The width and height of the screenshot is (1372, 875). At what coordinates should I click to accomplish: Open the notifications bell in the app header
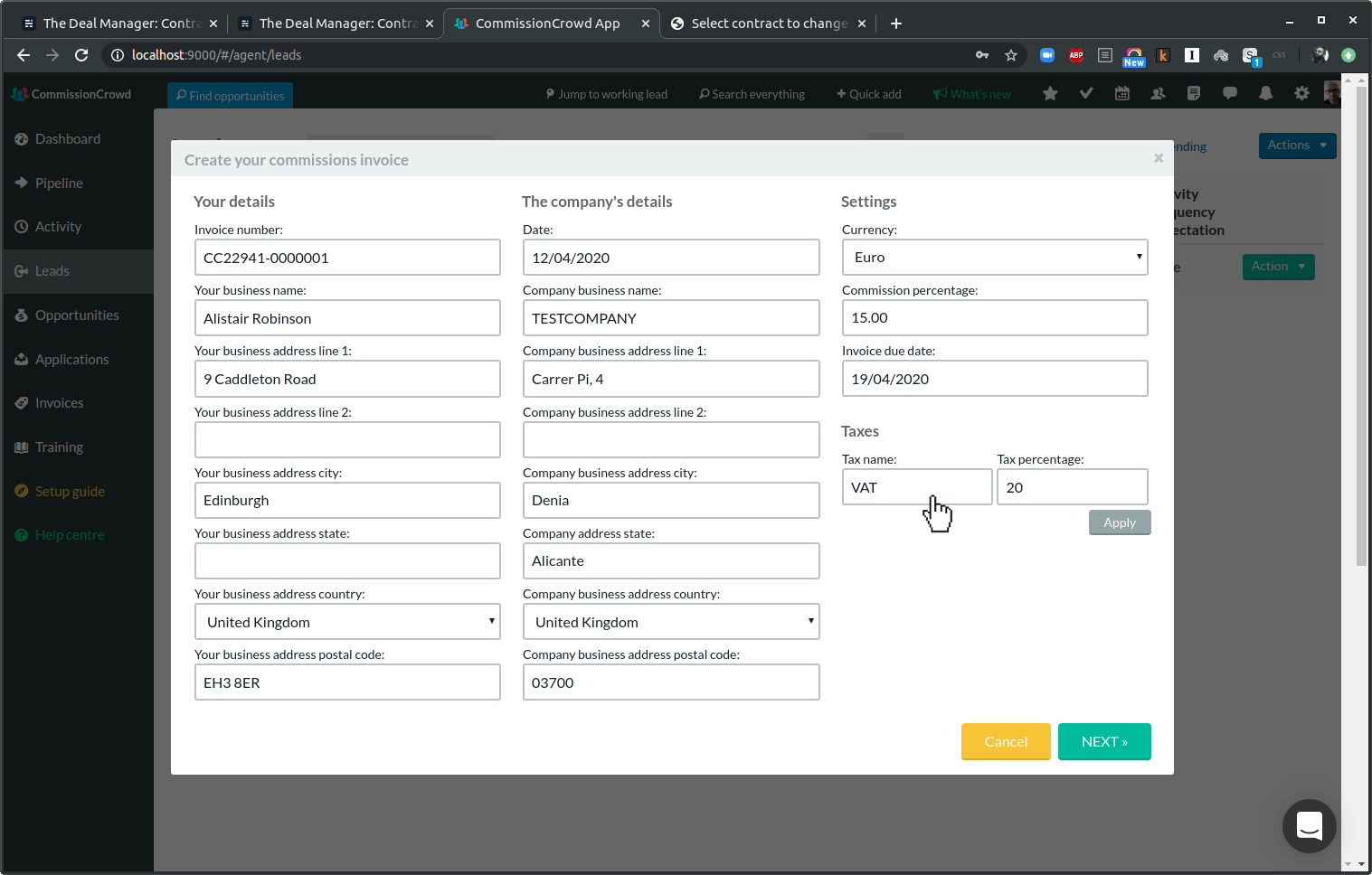1265,93
